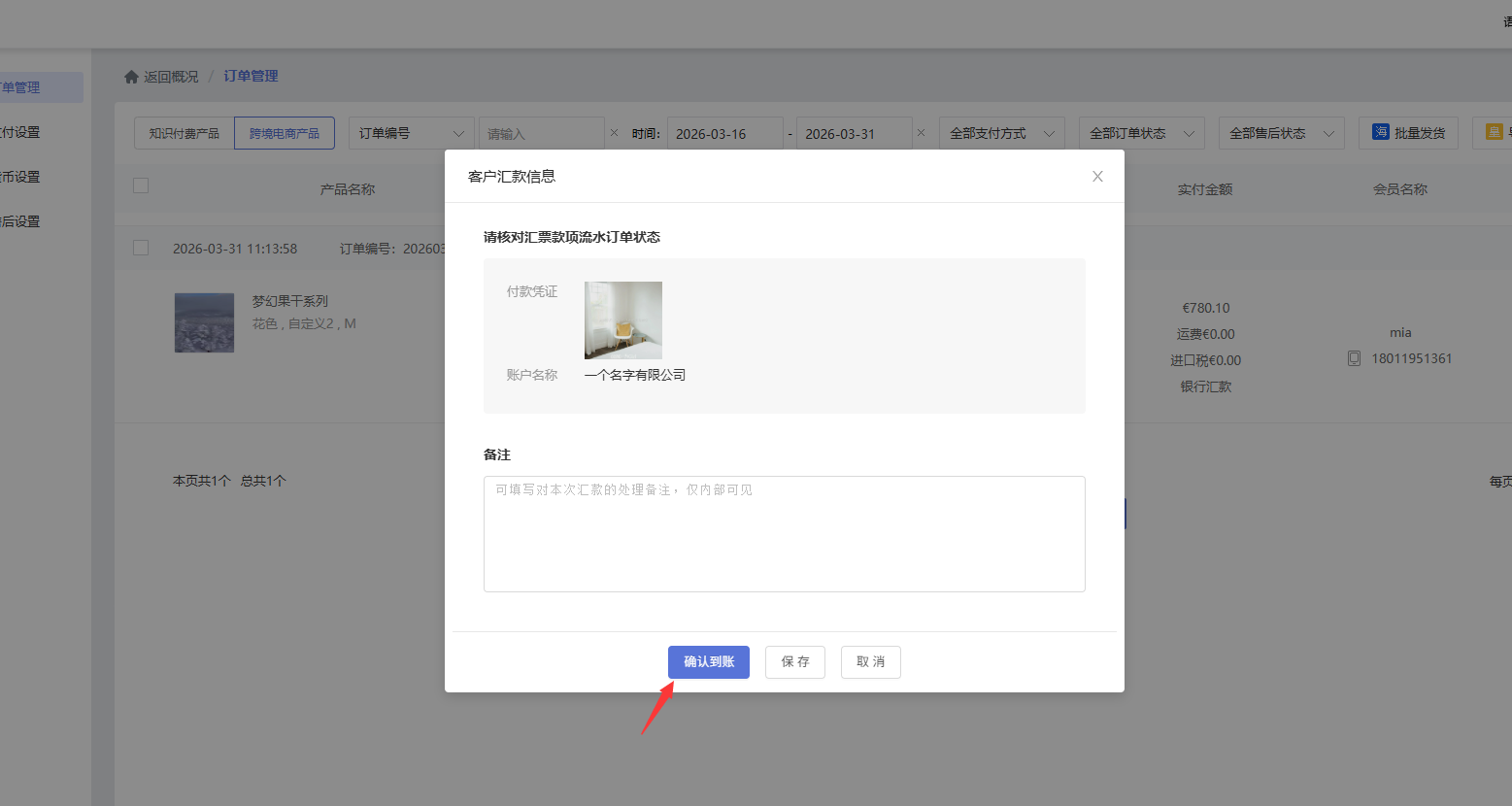Open the 全部订单状态 dropdown

click(1141, 133)
